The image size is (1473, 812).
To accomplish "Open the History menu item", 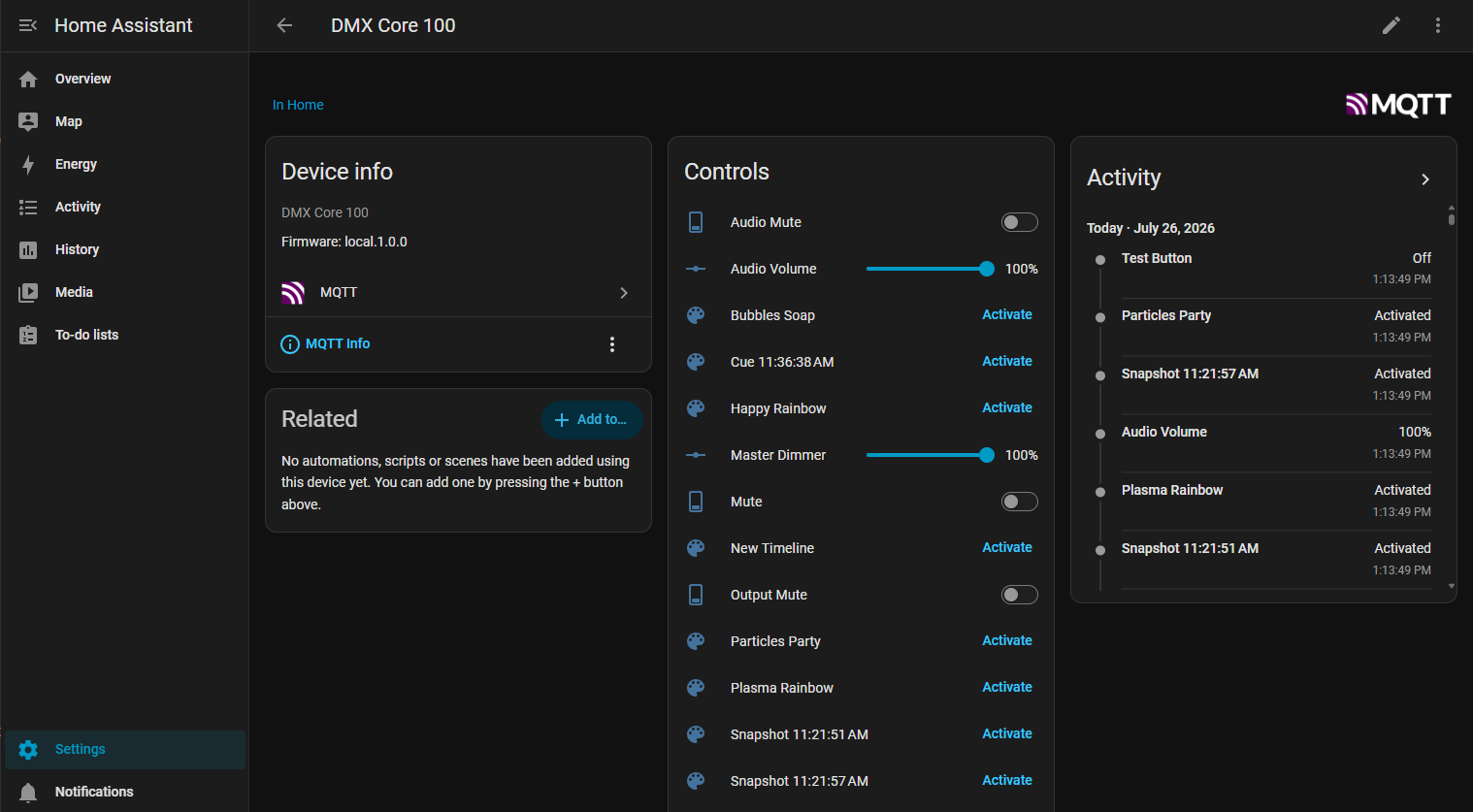I will [x=125, y=249].
